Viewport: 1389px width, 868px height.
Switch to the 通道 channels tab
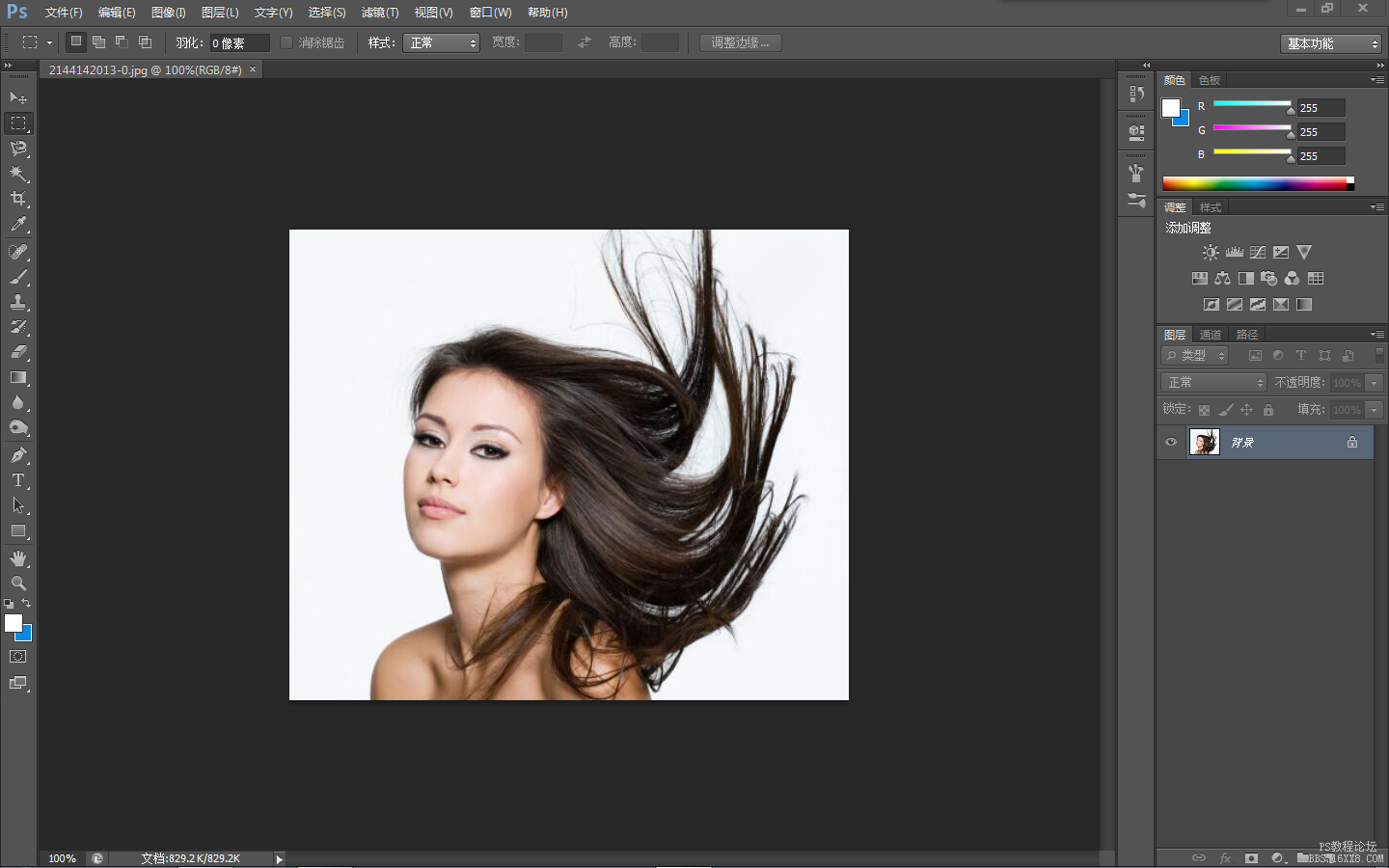click(x=1211, y=335)
